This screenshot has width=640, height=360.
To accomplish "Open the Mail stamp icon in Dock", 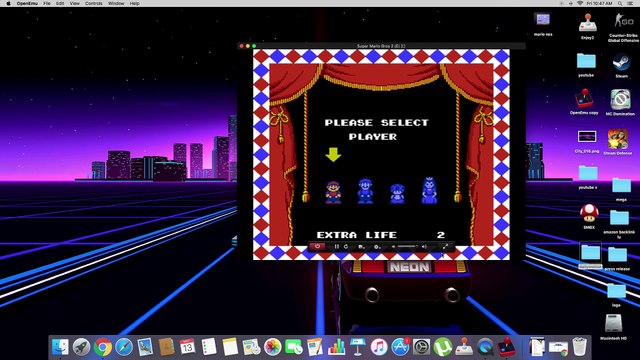I will tap(145, 347).
